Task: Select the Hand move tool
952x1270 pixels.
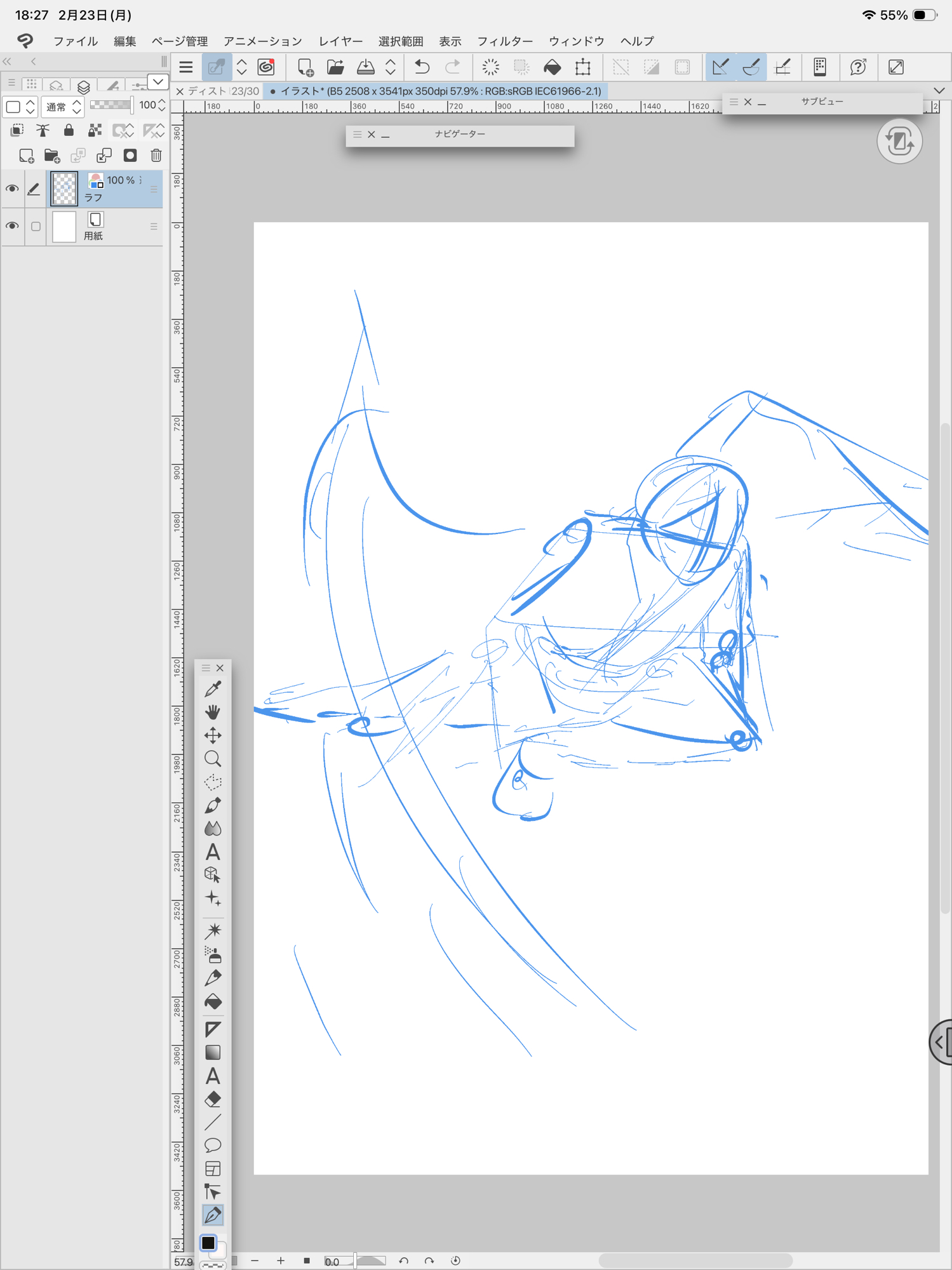Action: click(213, 712)
